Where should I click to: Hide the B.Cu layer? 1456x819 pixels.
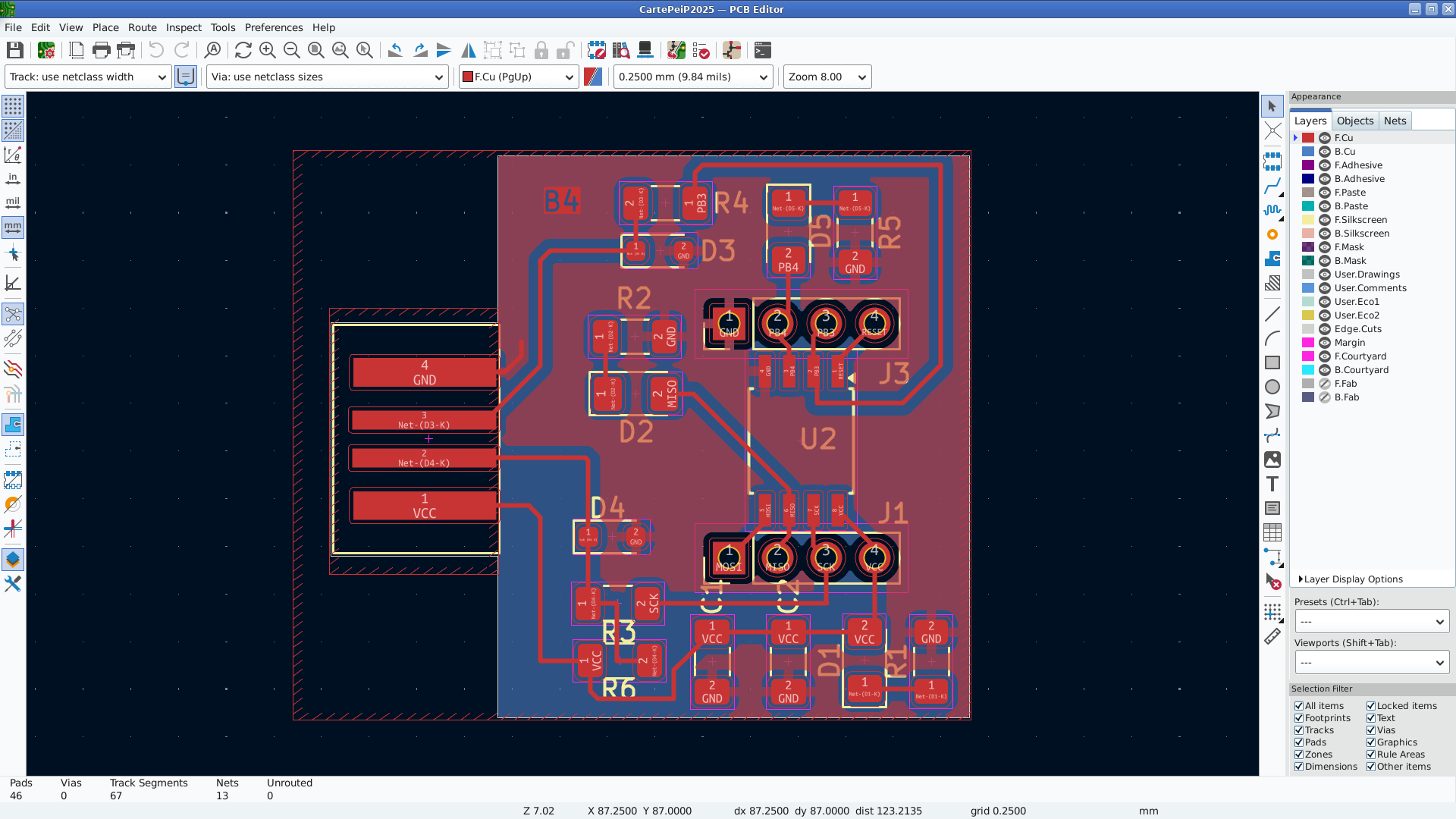click(1325, 152)
